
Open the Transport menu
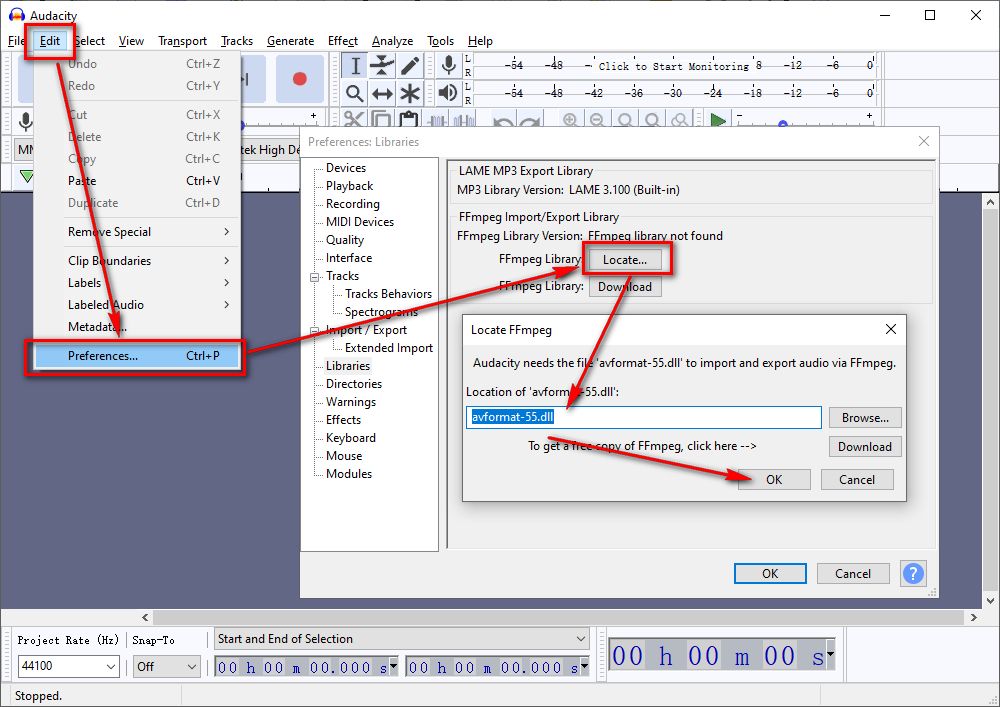[x=182, y=41]
